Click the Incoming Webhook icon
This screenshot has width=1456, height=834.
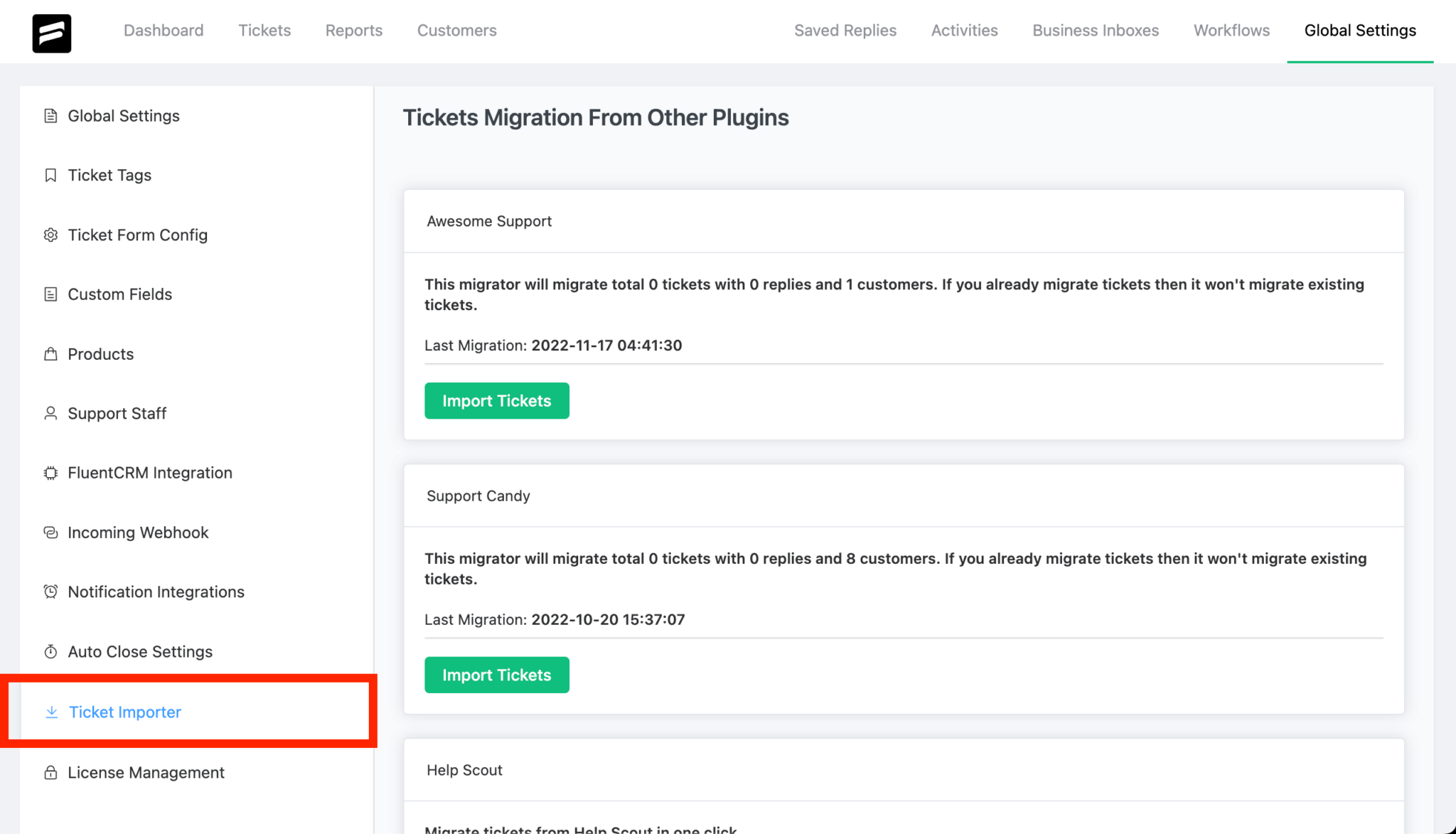[x=50, y=533]
